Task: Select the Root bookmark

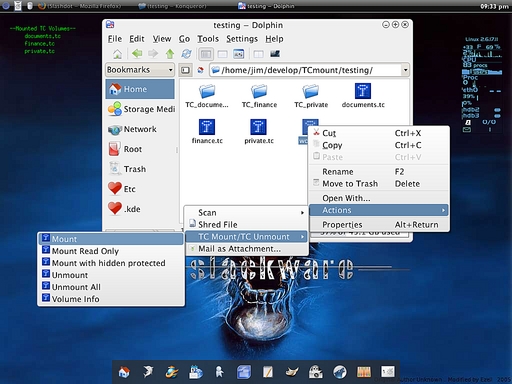Action: pos(140,149)
